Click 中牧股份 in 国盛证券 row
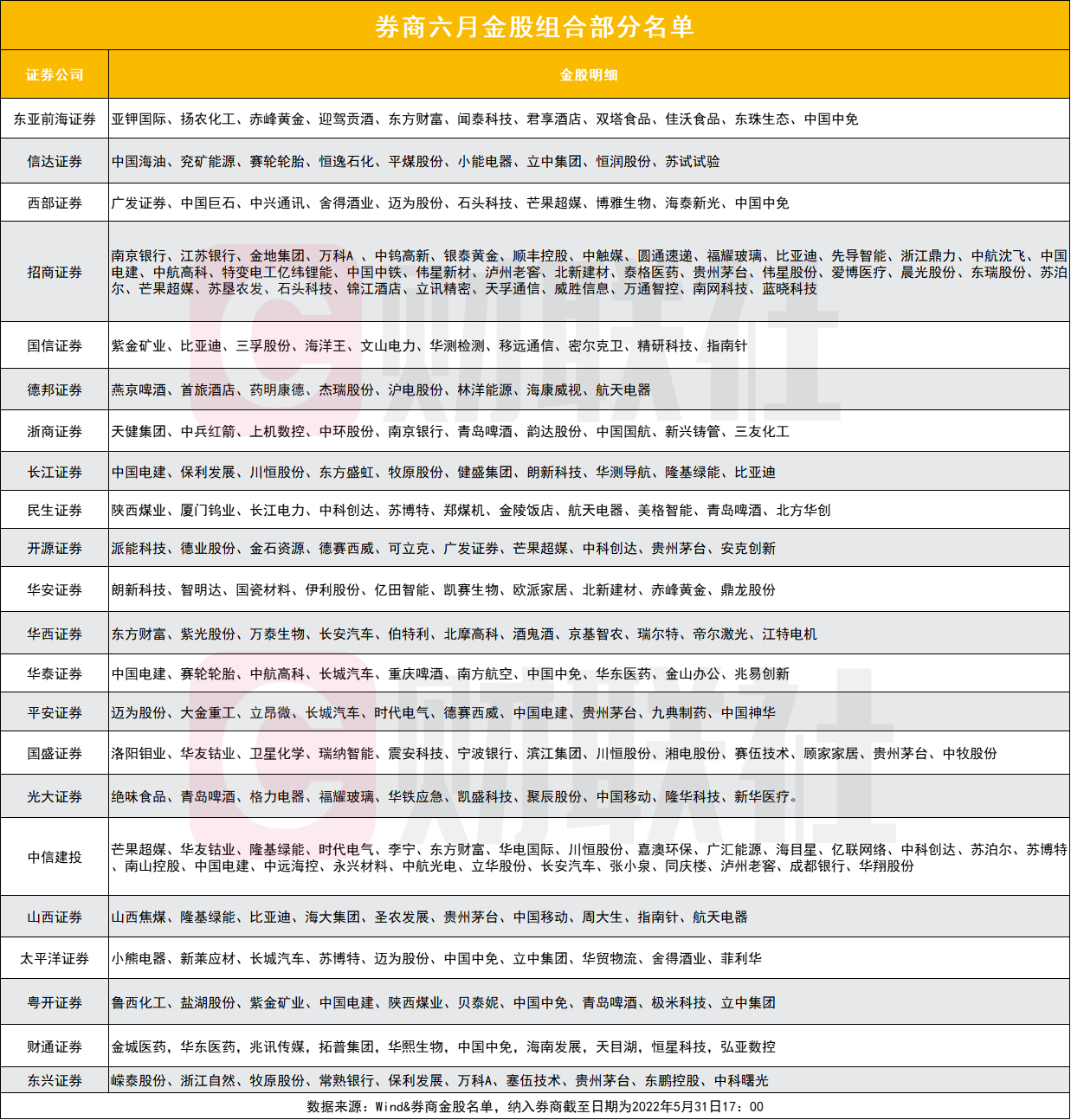1071x1120 pixels. 970,754
